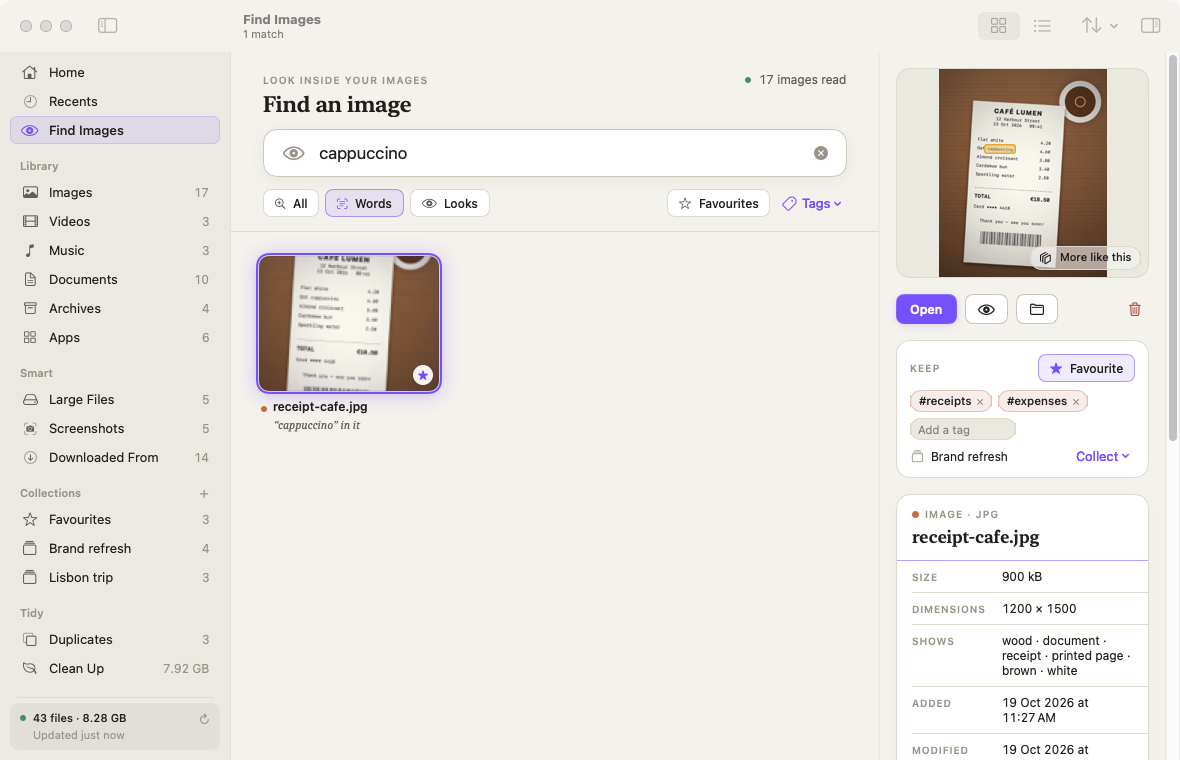Select Find Images in sidebar
1180x760 pixels.
[115, 130]
